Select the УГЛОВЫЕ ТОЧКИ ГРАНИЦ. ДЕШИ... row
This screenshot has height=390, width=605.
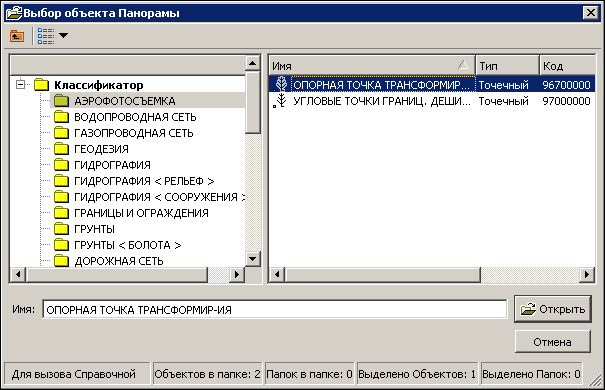pyautogui.click(x=432, y=101)
